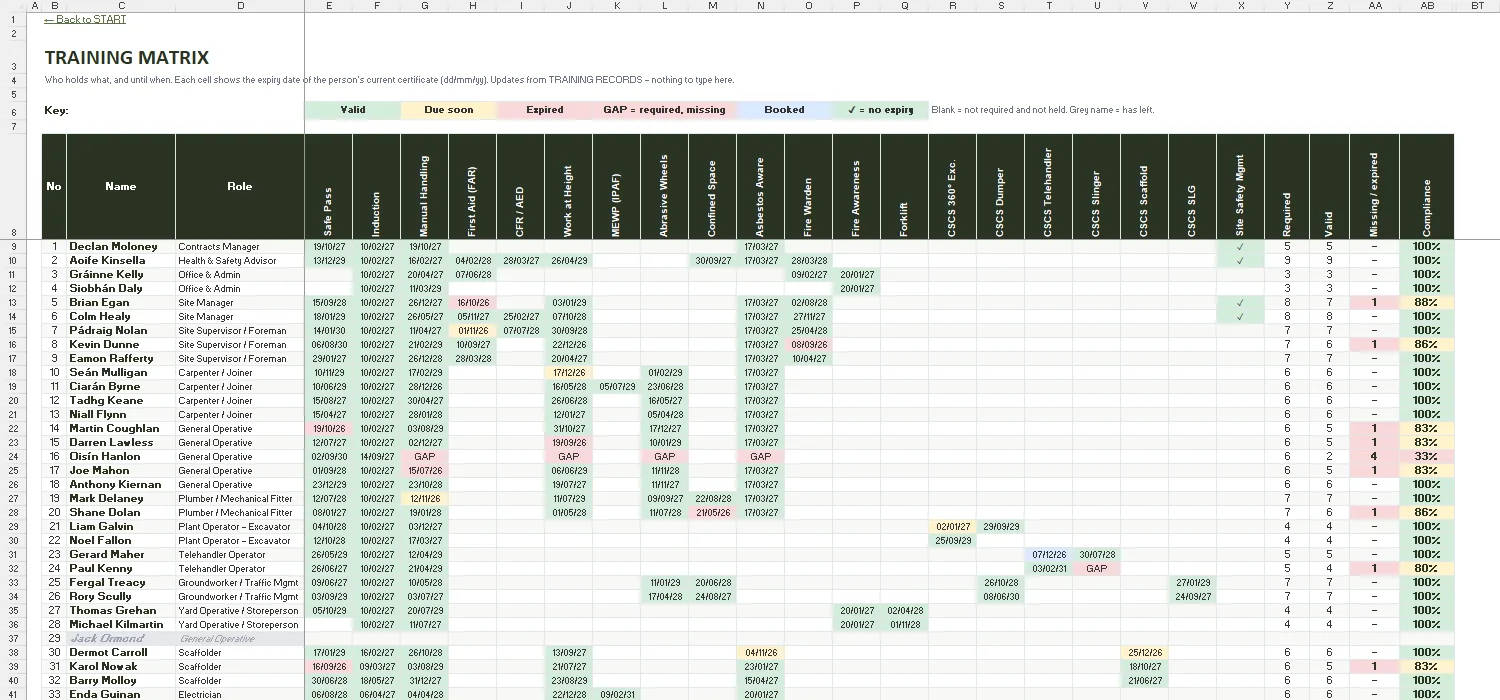Viewport: 1500px width, 700px height.
Task: Select Oisín Hanlon's missing count 4
Action: [1374, 456]
